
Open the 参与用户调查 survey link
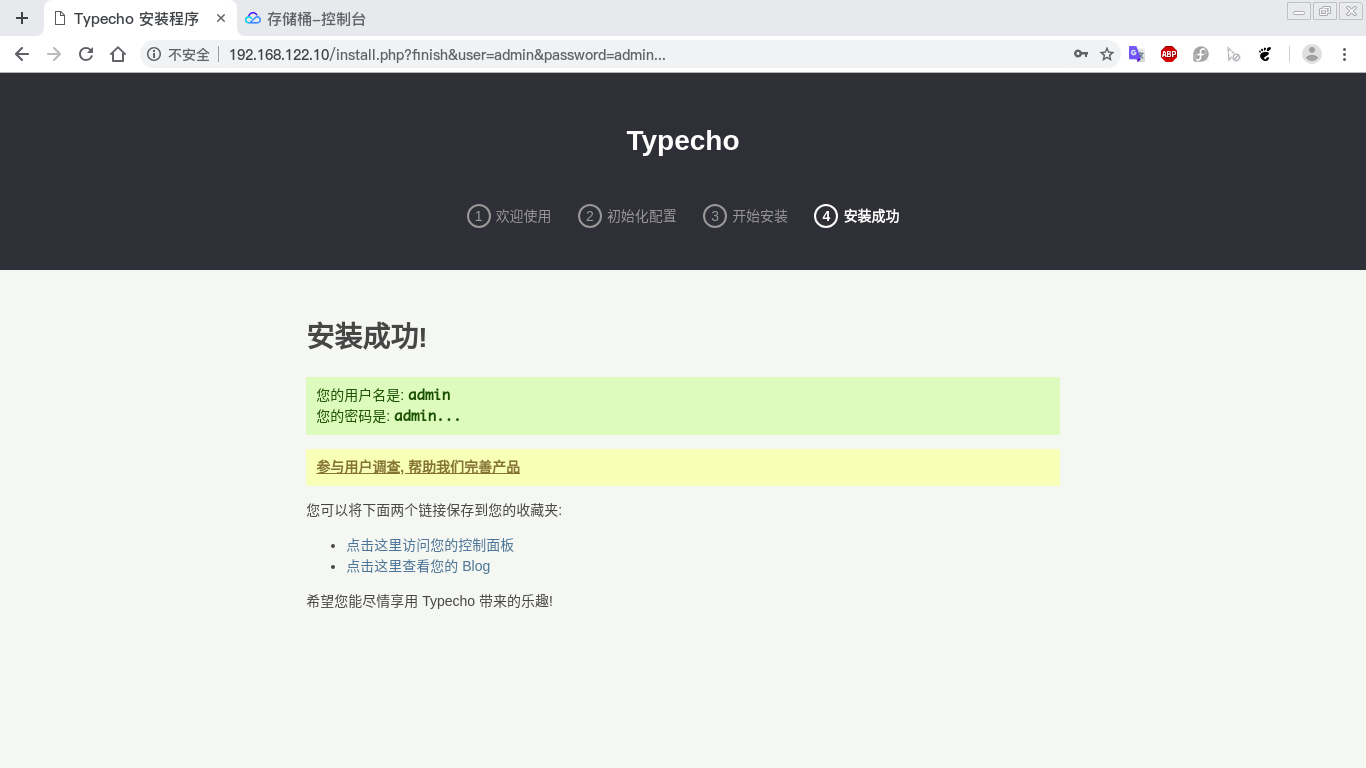417,466
